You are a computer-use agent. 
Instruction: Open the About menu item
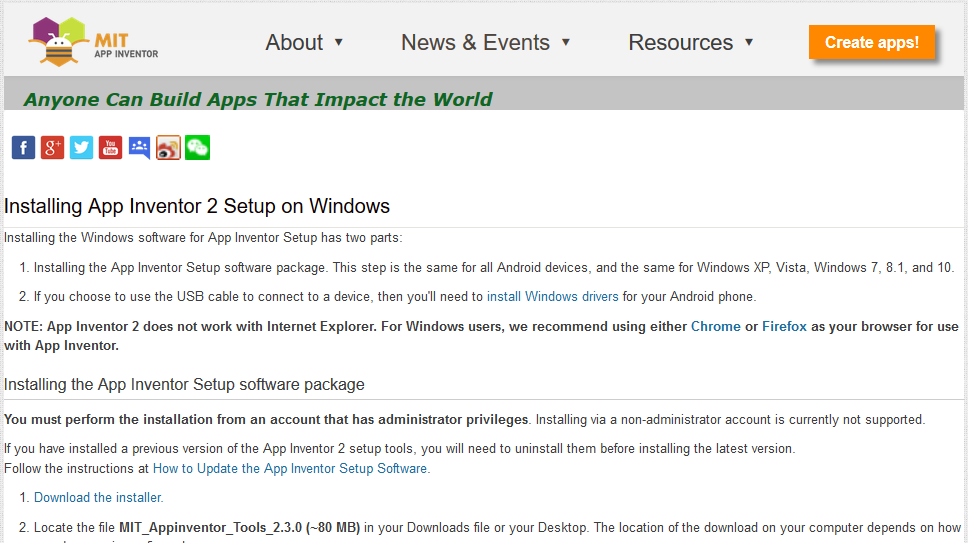click(x=294, y=42)
